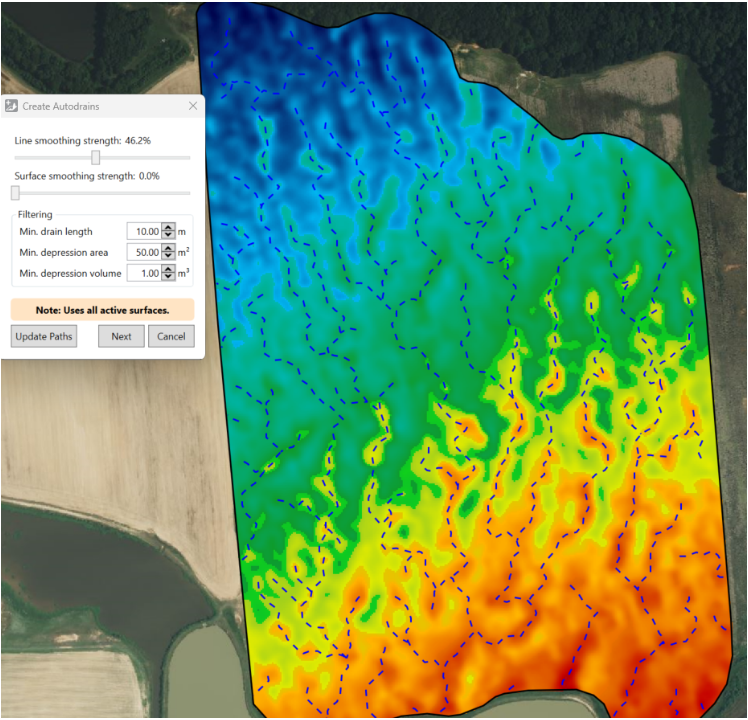Image resolution: width=748 pixels, height=720 pixels.
Task: Increase Min. depression volume with up arrow
Action: coord(168,269)
